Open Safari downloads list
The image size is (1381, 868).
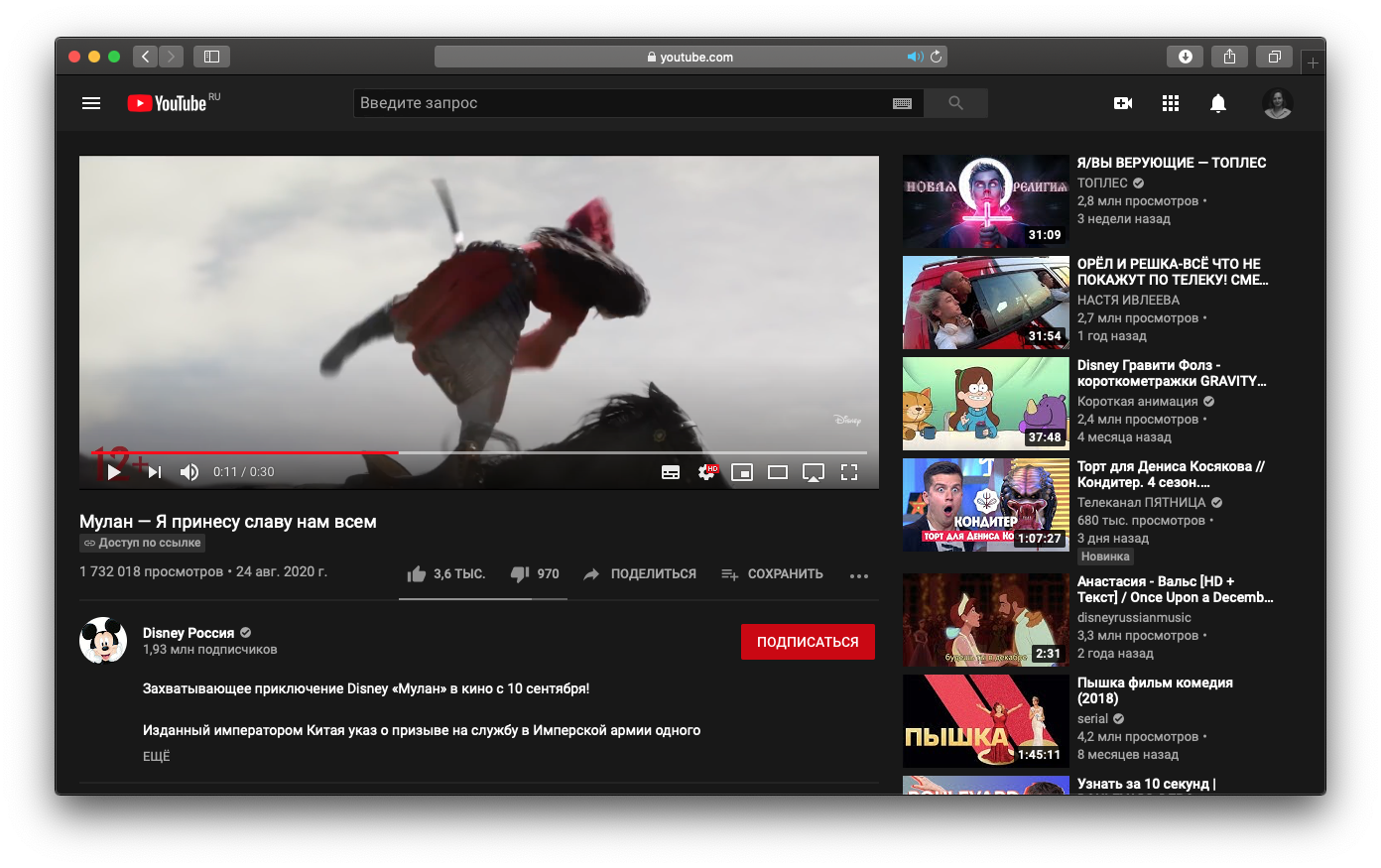point(1185,57)
